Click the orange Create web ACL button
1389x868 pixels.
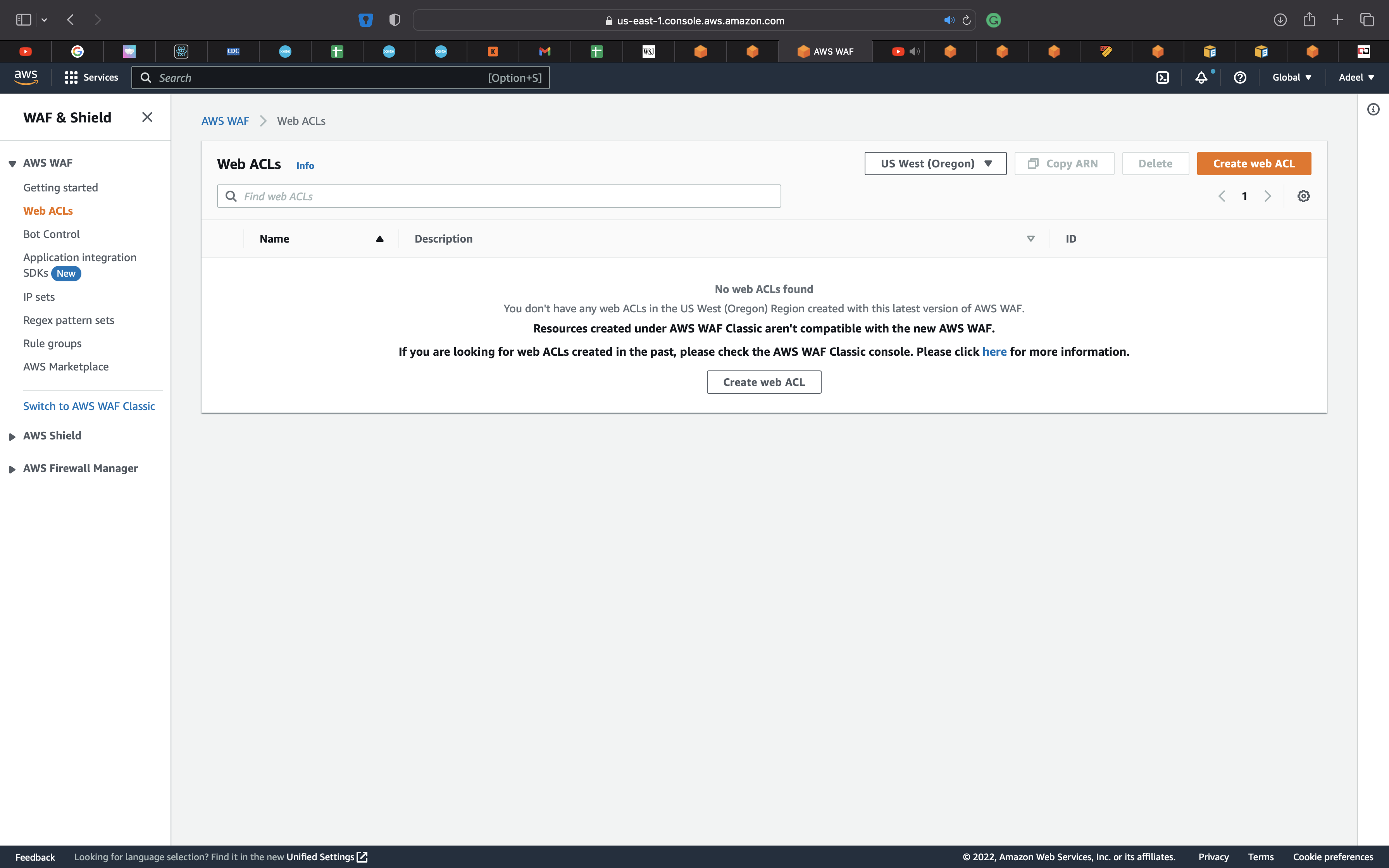1253,164
